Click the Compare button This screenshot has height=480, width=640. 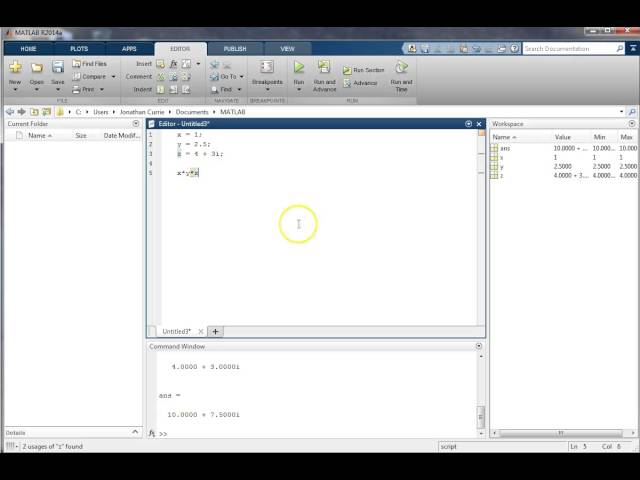(x=89, y=76)
